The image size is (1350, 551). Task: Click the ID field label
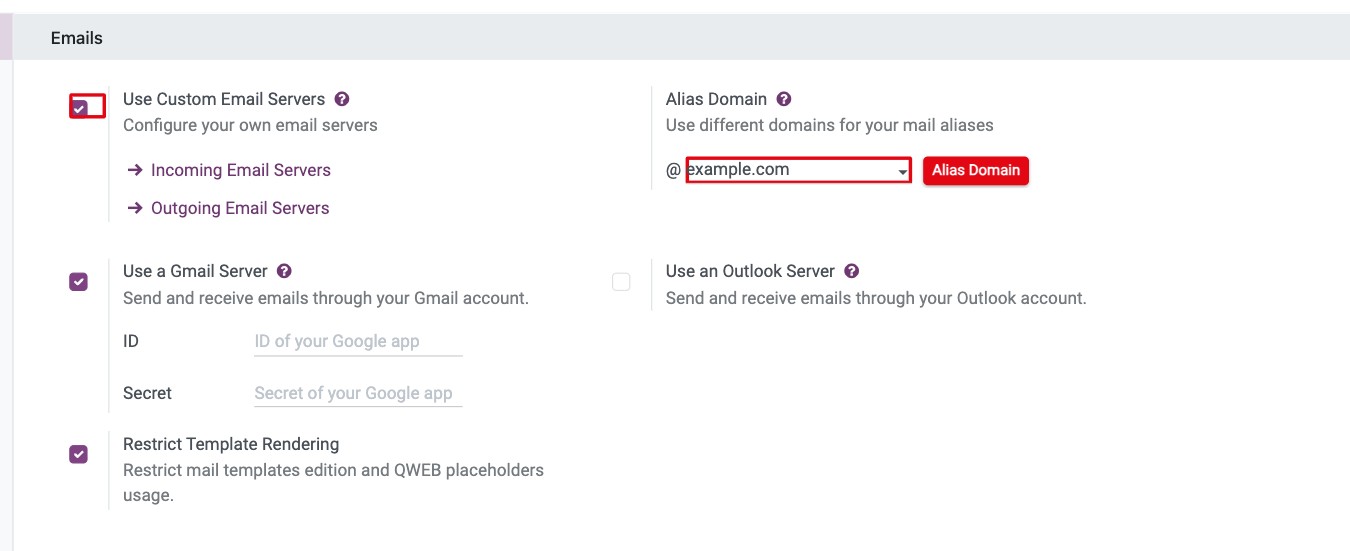(x=131, y=342)
